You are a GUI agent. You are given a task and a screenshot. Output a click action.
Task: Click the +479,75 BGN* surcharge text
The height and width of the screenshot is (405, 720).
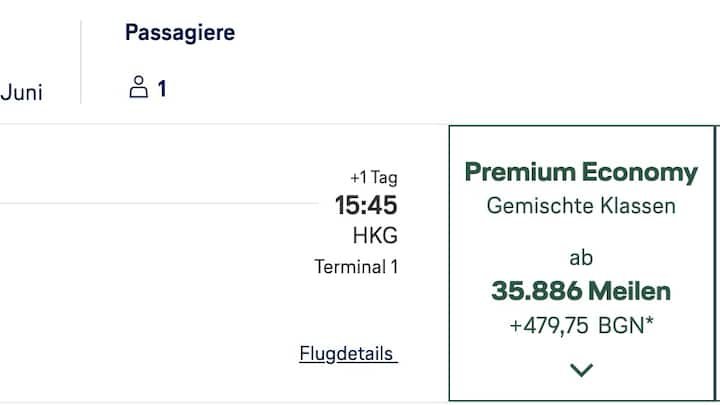click(581, 326)
